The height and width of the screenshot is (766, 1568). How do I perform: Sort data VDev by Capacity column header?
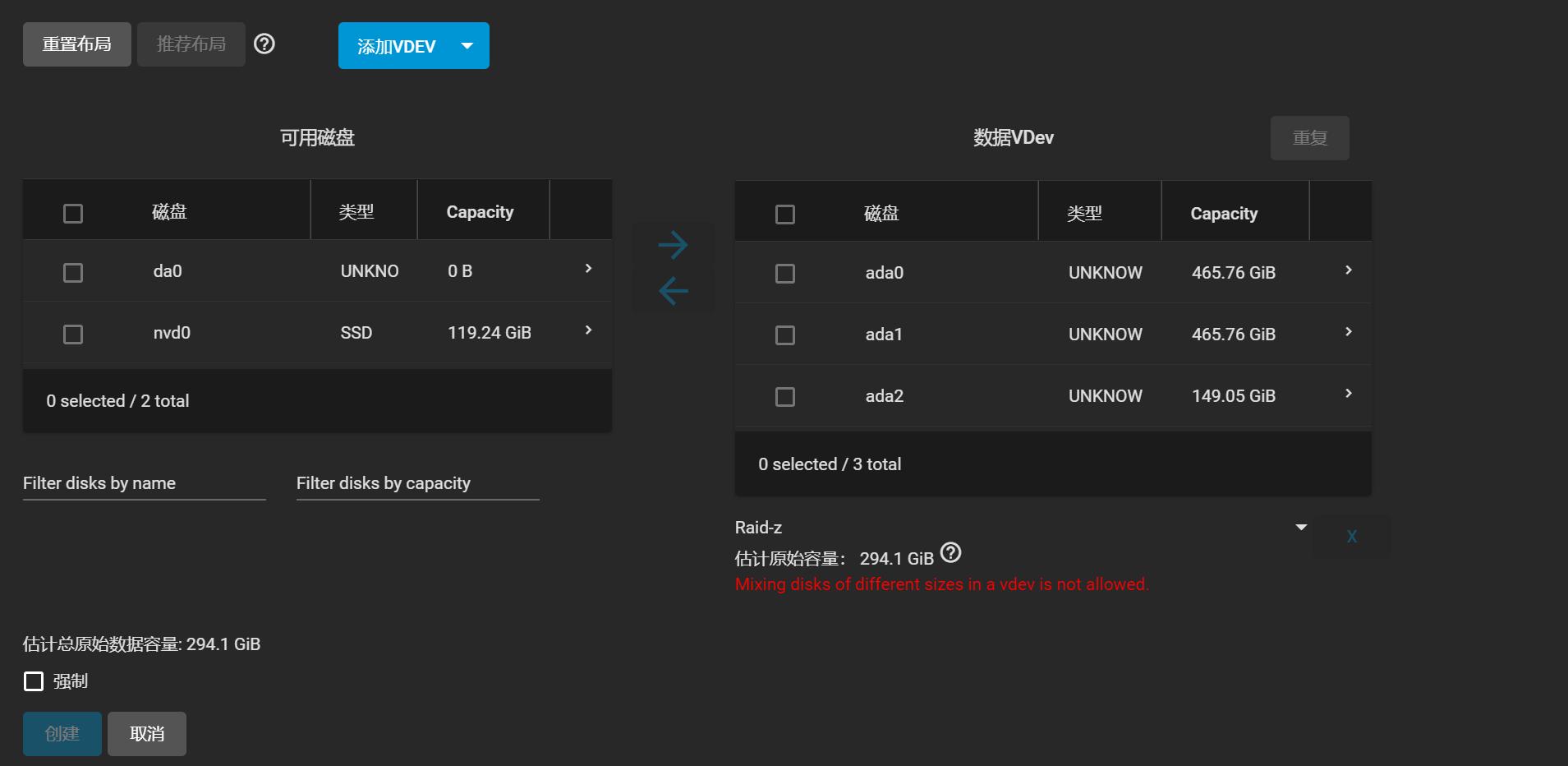click(x=1224, y=214)
